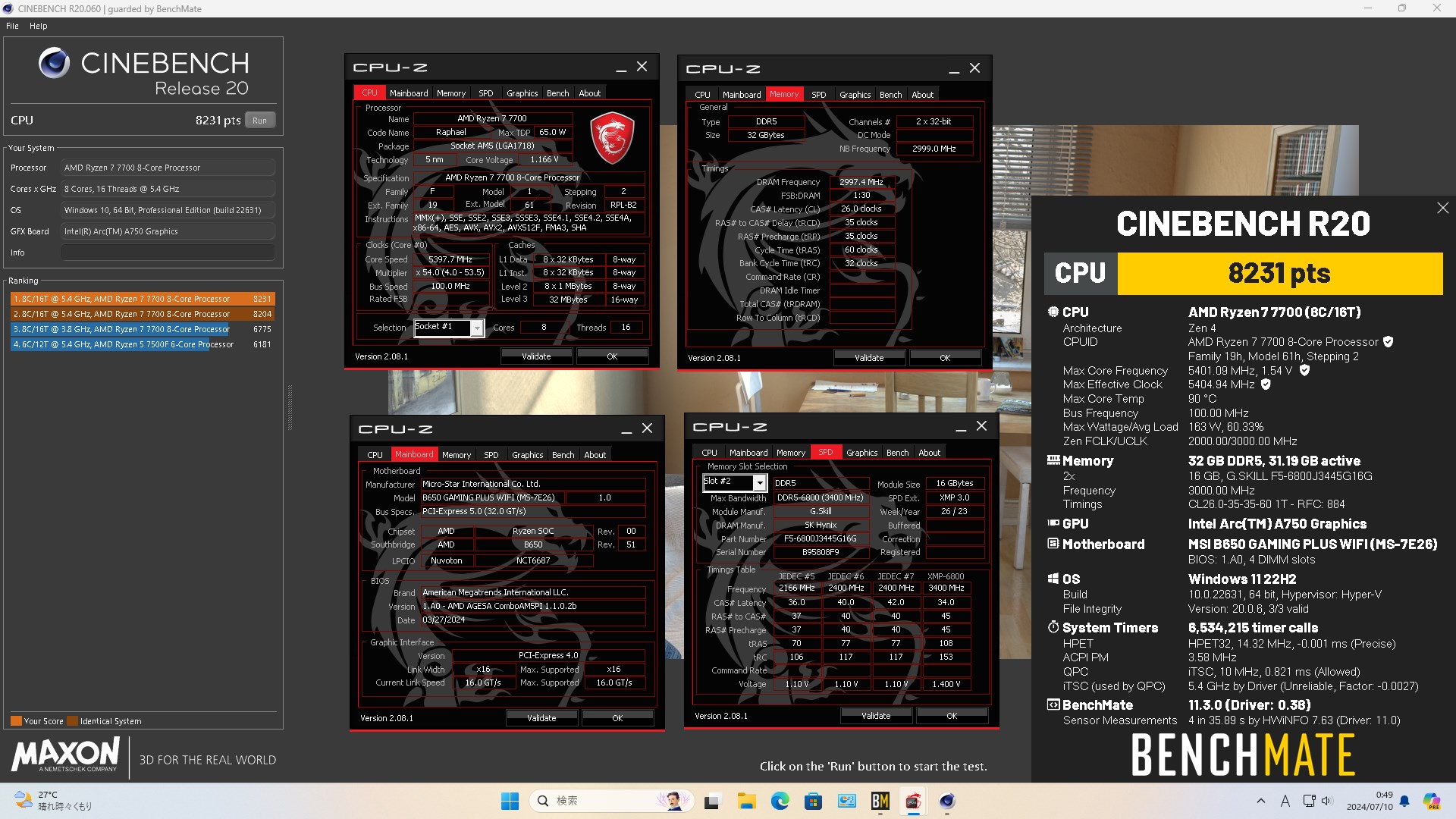Open Microsoft Store from the taskbar
The image size is (1456, 819).
click(x=813, y=801)
